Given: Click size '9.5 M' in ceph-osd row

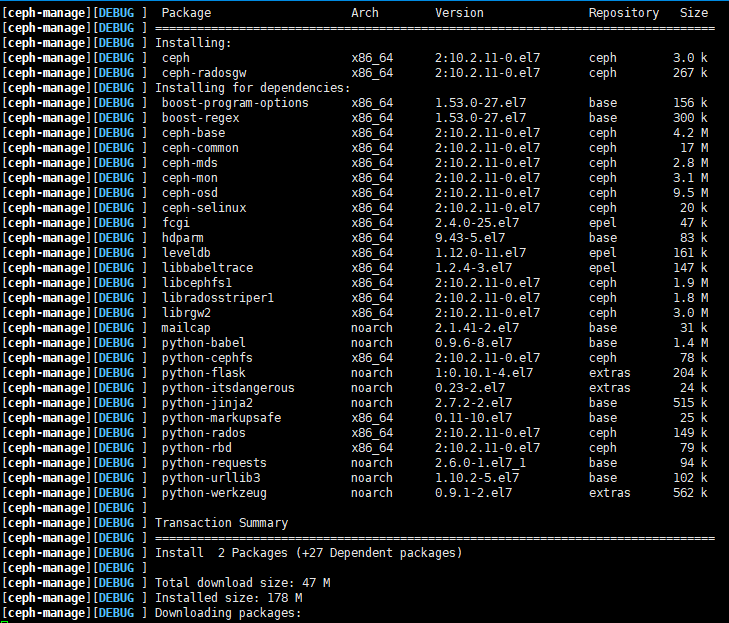Looking at the screenshot, I should pos(690,193).
